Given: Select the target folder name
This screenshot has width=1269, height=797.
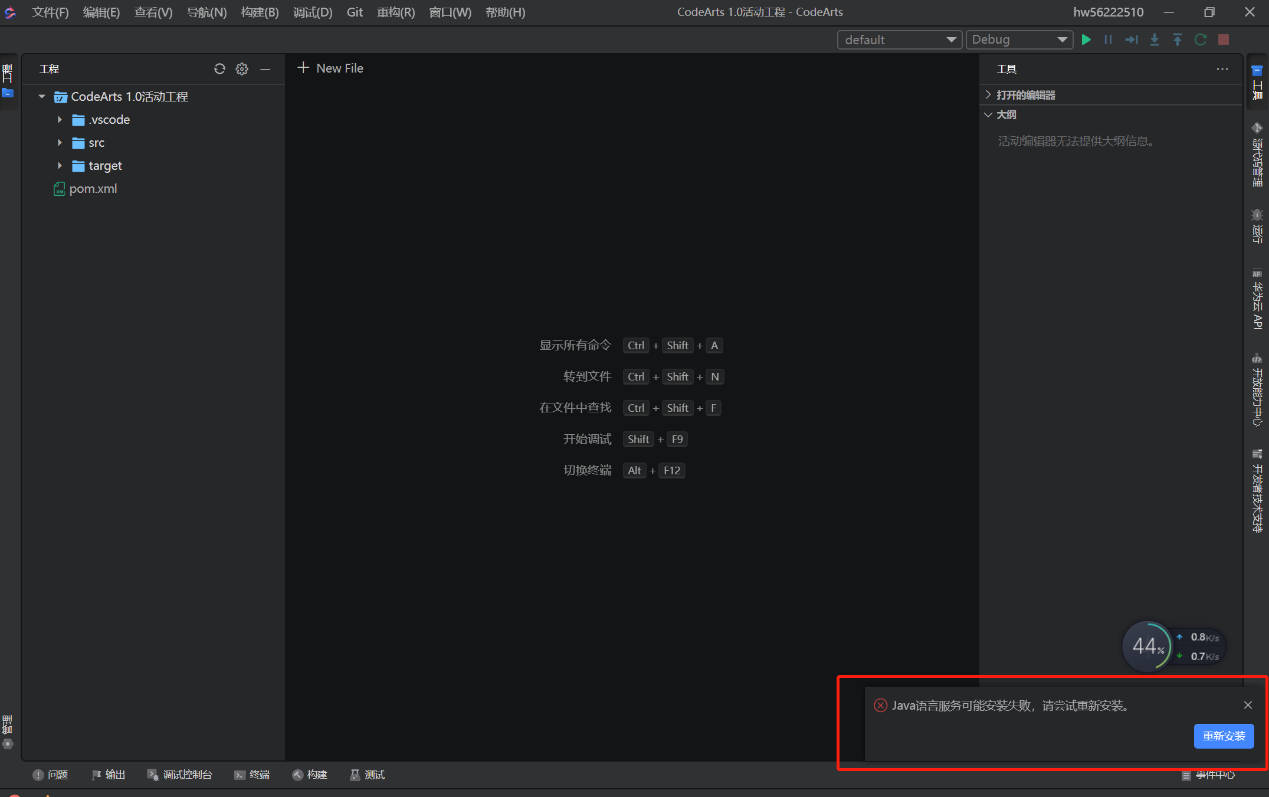Looking at the screenshot, I should coord(105,166).
